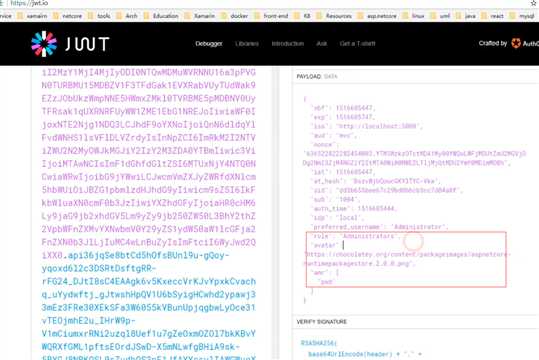The image size is (539, 360).
Task: Click the token line starting "vTEOjmhE2u_IHrW9p-"
Action: pyautogui.click(x=89, y=320)
